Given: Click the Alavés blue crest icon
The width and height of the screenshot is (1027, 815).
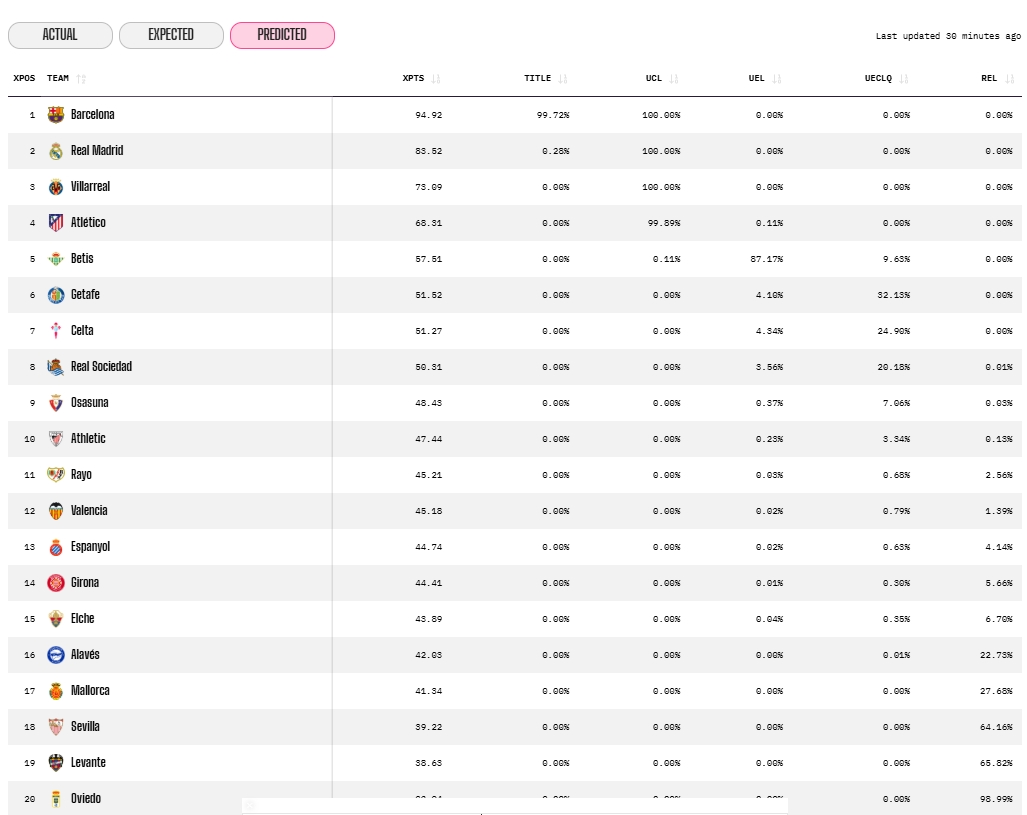Looking at the screenshot, I should pyautogui.click(x=56, y=655).
